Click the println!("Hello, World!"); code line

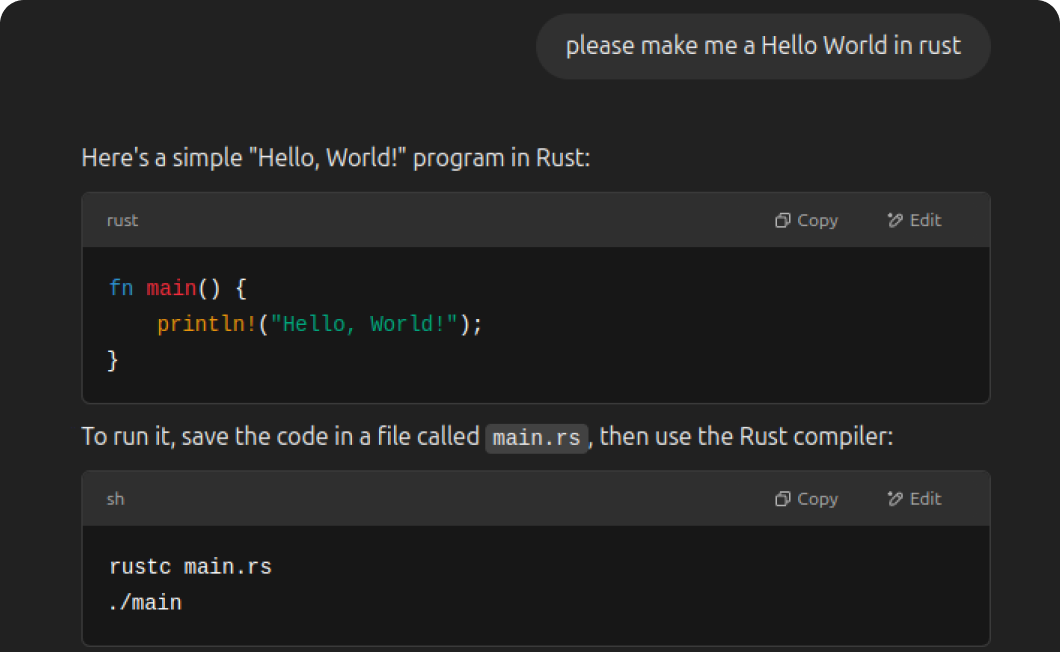tap(320, 324)
